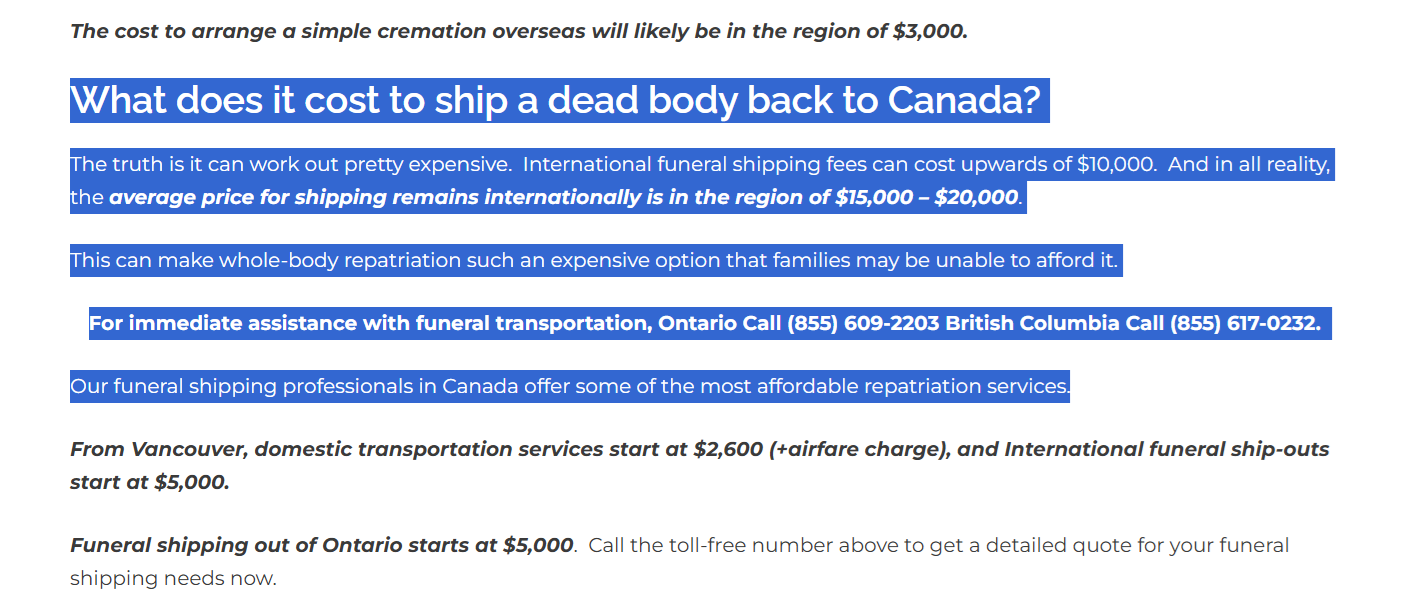The width and height of the screenshot is (1420, 601).
Task: Click the $15,000 – $20,000 price range
Action: click(926, 197)
